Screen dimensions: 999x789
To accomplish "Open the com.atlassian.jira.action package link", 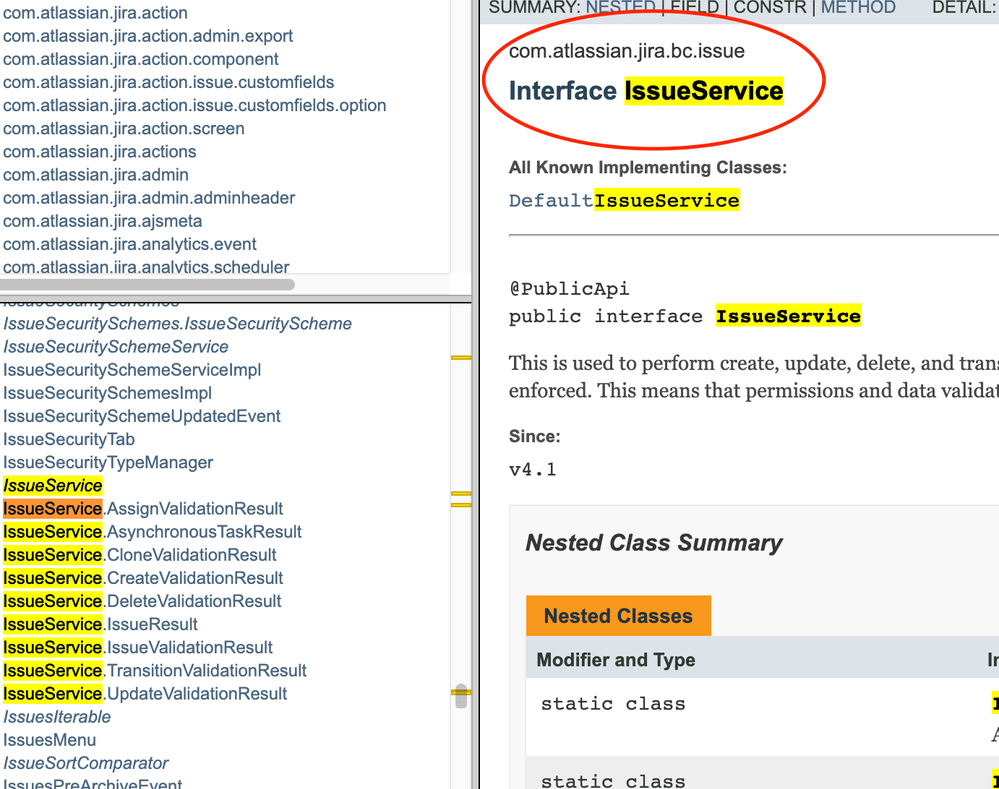I will pyautogui.click(x=95, y=13).
